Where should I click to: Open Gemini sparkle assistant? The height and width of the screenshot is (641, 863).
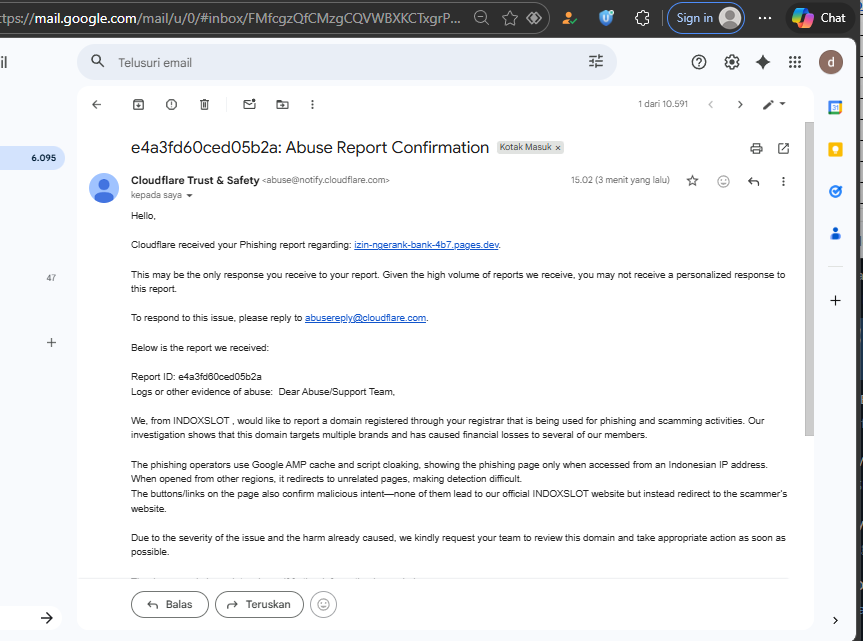[x=763, y=62]
